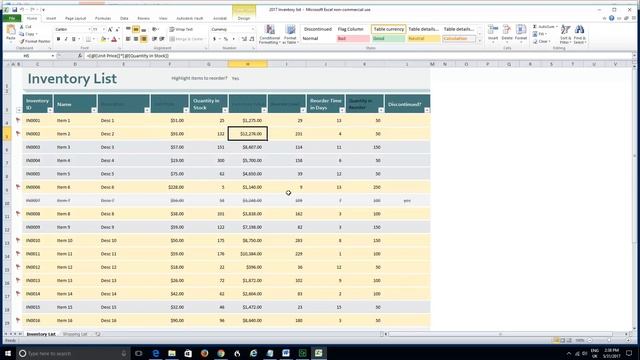This screenshot has height=360, width=640.
Task: Apply percent style format
Action: (226, 39)
